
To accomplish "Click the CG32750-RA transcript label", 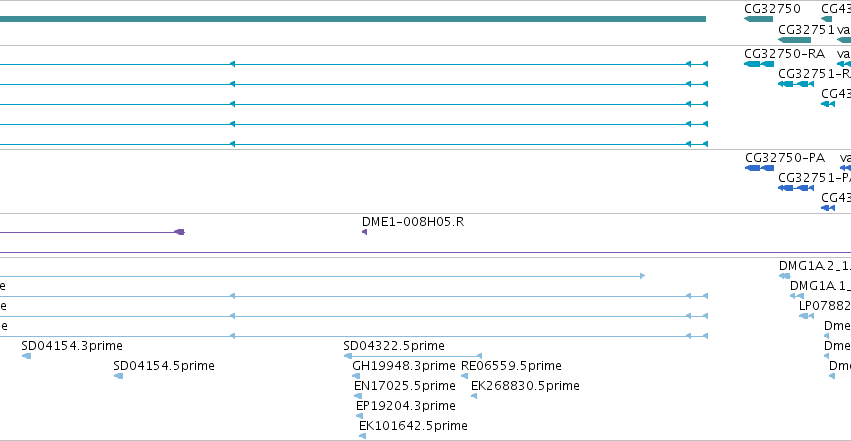I will coord(784,54).
